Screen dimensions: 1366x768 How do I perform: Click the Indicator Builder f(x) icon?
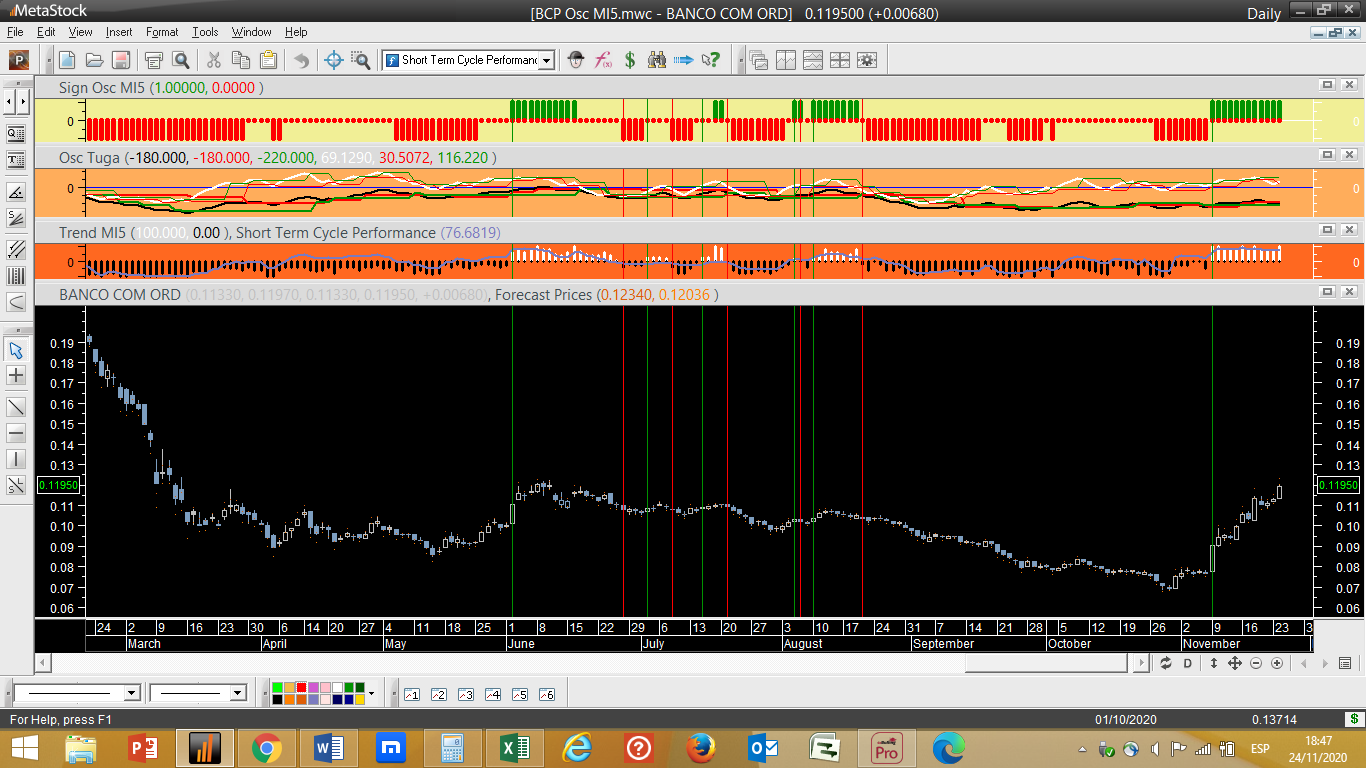[x=603, y=60]
